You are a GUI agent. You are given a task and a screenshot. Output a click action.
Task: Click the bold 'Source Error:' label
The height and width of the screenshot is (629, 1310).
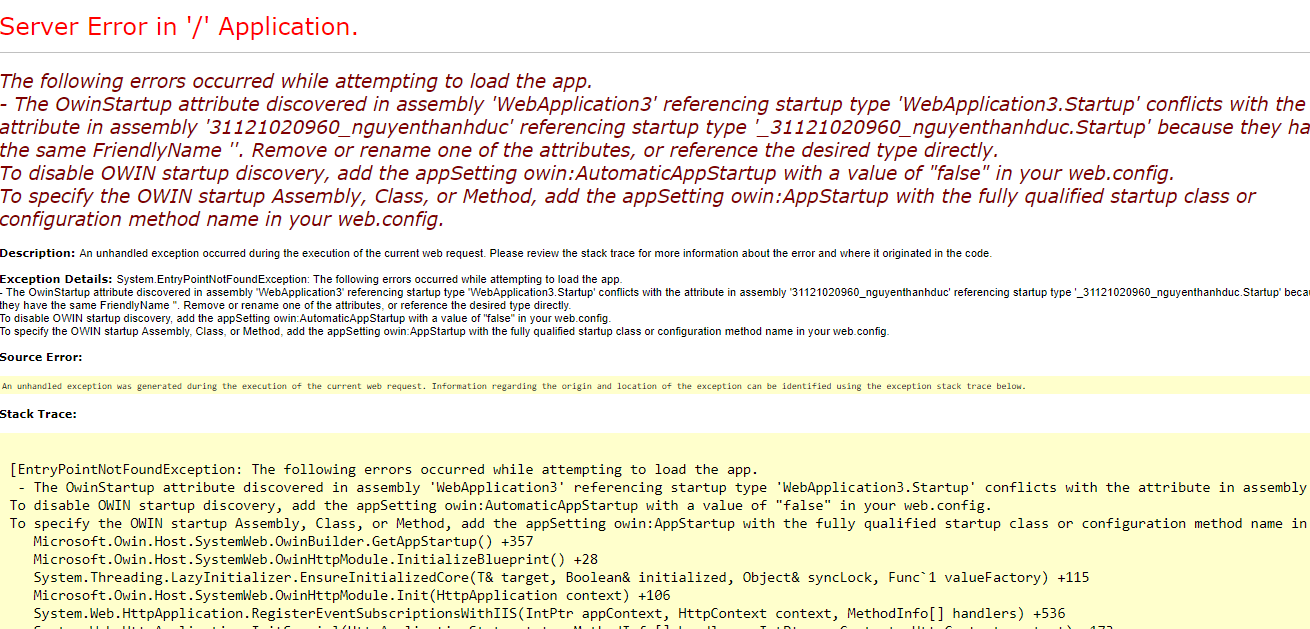41,357
